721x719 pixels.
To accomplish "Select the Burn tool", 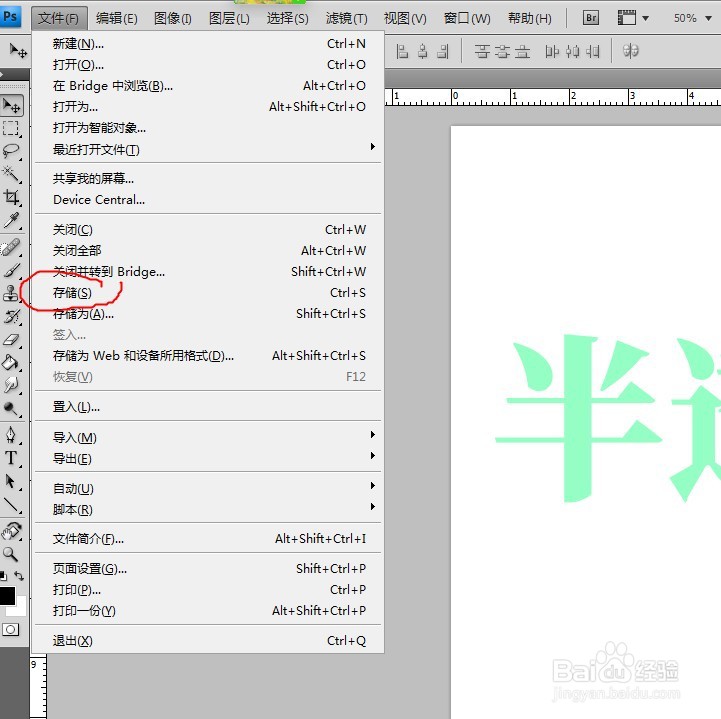I will click(11, 408).
